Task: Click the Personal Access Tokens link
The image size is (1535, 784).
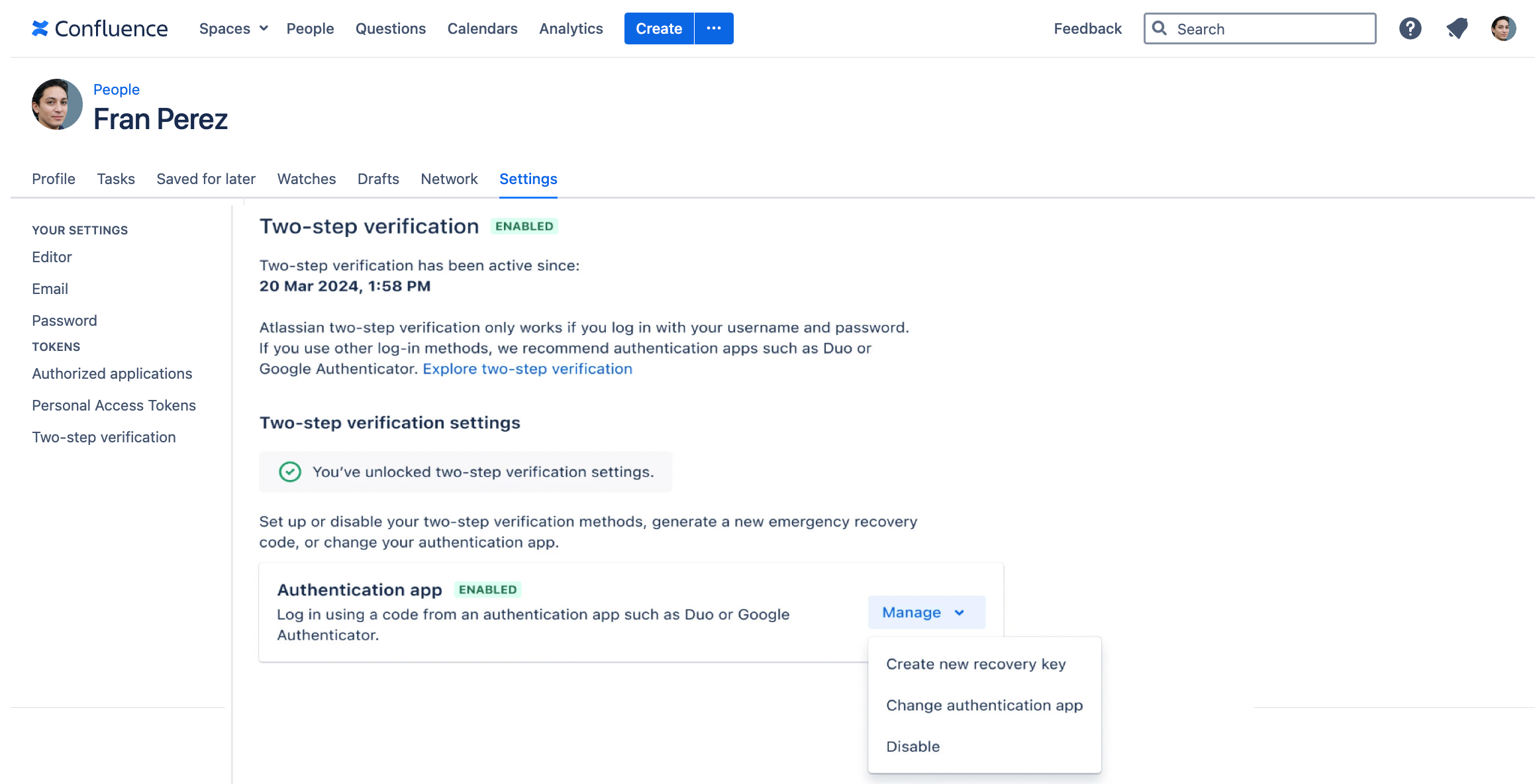Action: [x=113, y=404]
